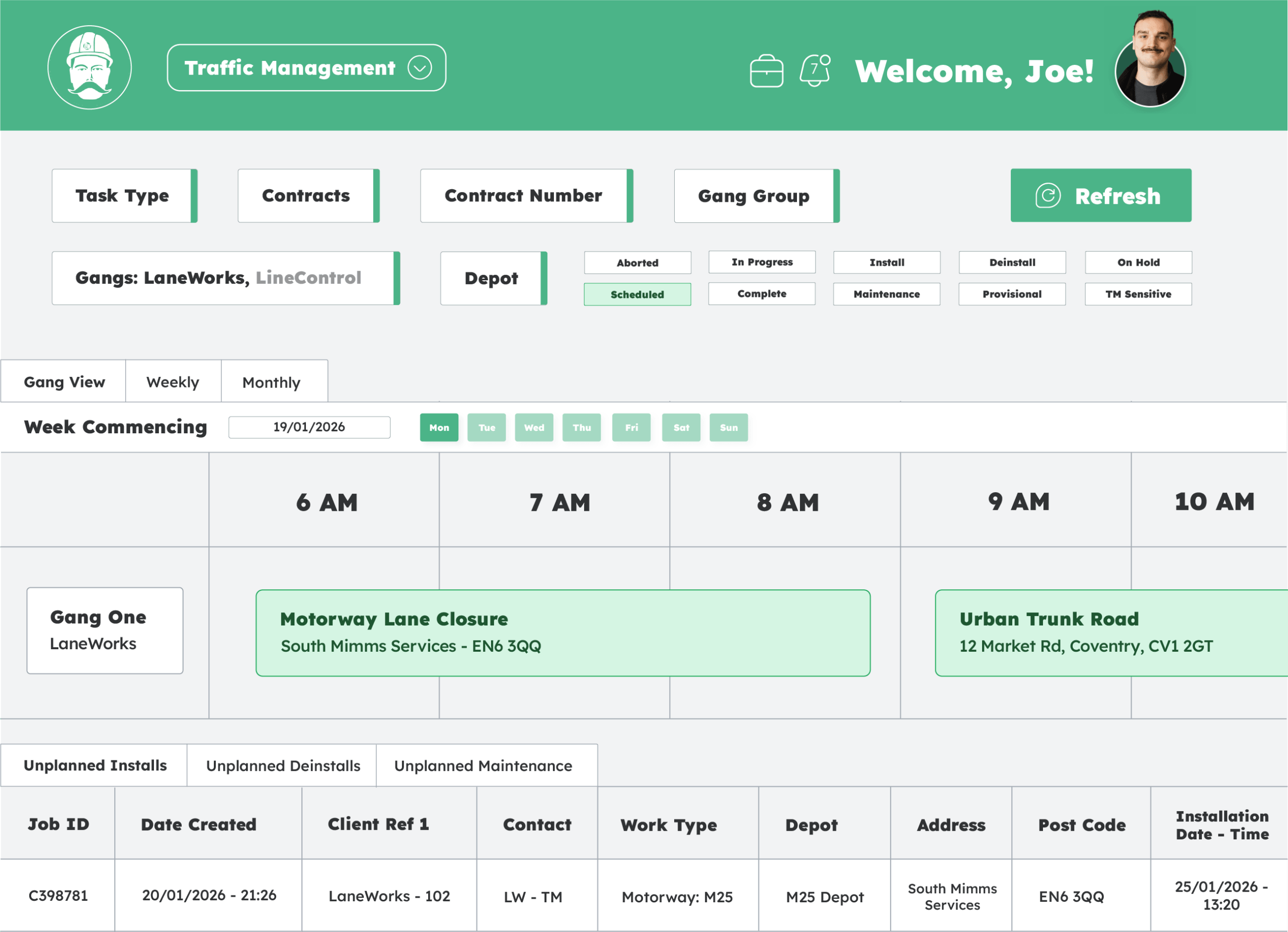The image size is (1288, 932).
Task: Open the Contracts filter
Action: [308, 195]
